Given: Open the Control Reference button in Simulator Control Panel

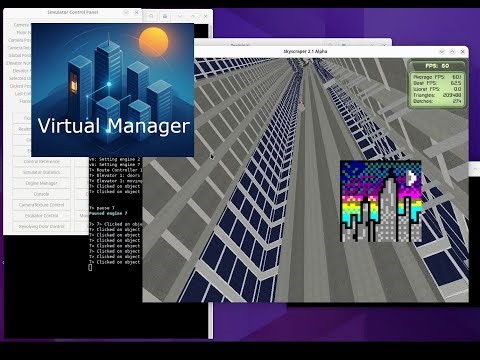Looking at the screenshot, I should coord(41,162).
